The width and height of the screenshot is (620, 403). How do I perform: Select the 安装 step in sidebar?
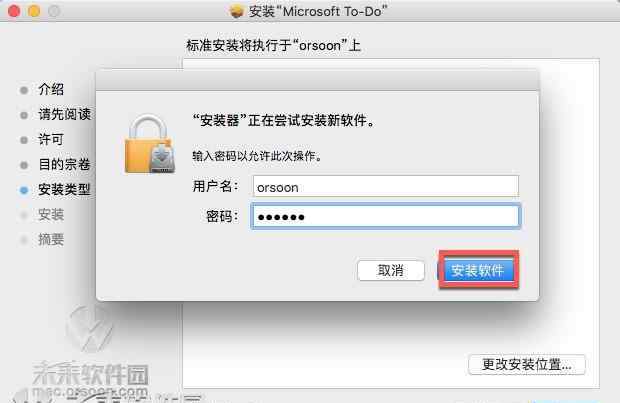pyautogui.click(x=51, y=215)
